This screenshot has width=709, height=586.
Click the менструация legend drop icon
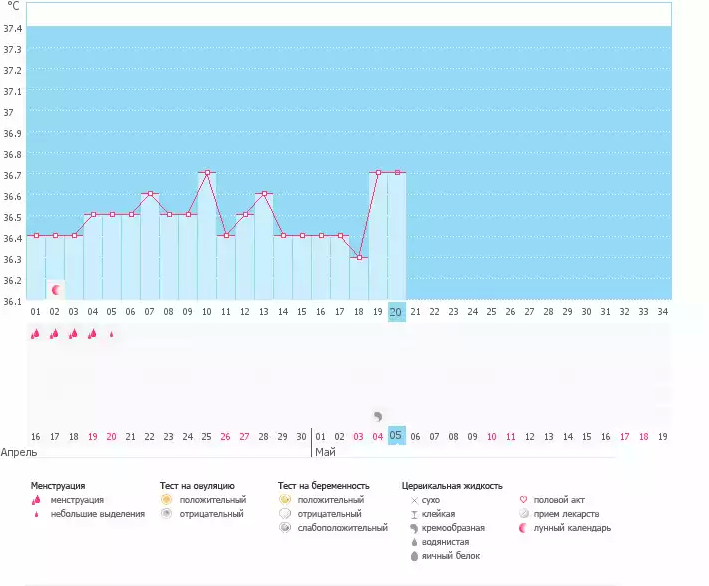[36, 500]
